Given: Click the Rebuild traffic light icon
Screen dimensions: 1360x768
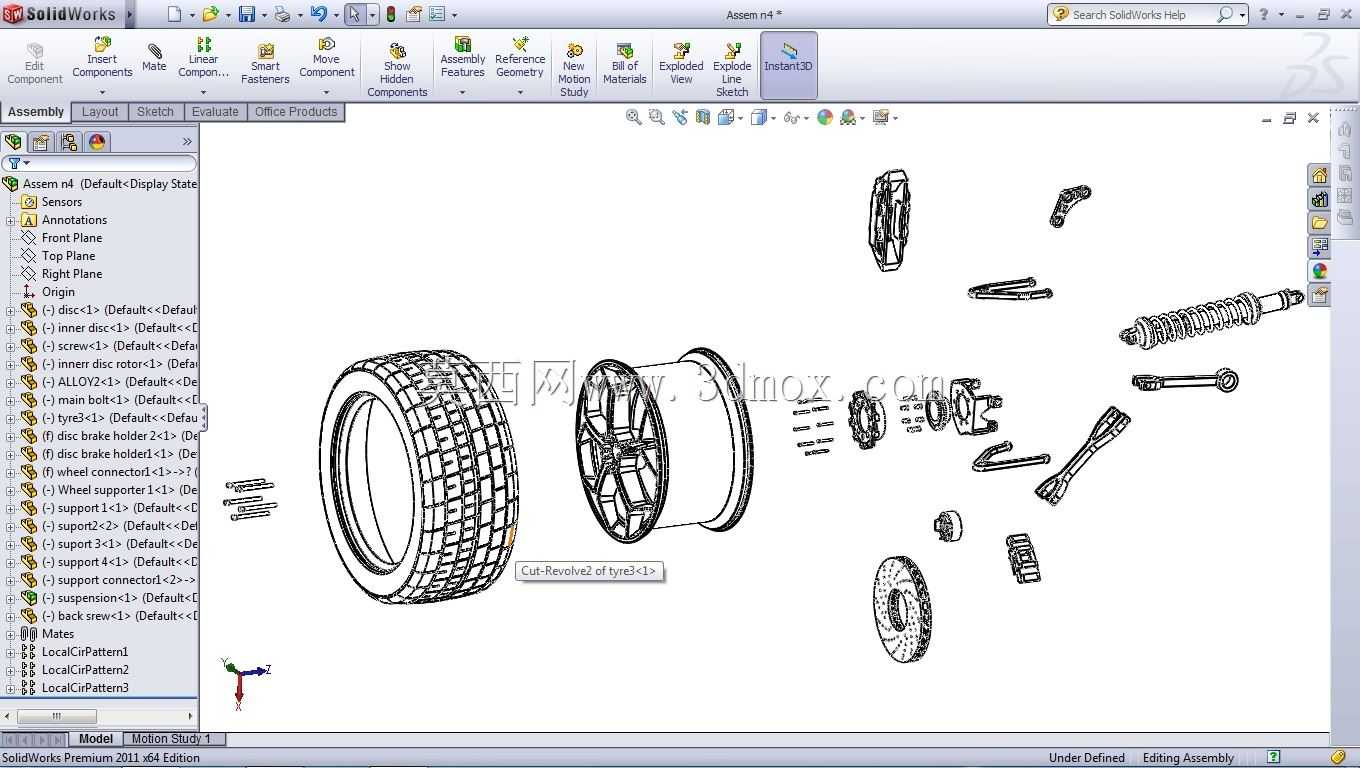Looking at the screenshot, I should [x=390, y=14].
